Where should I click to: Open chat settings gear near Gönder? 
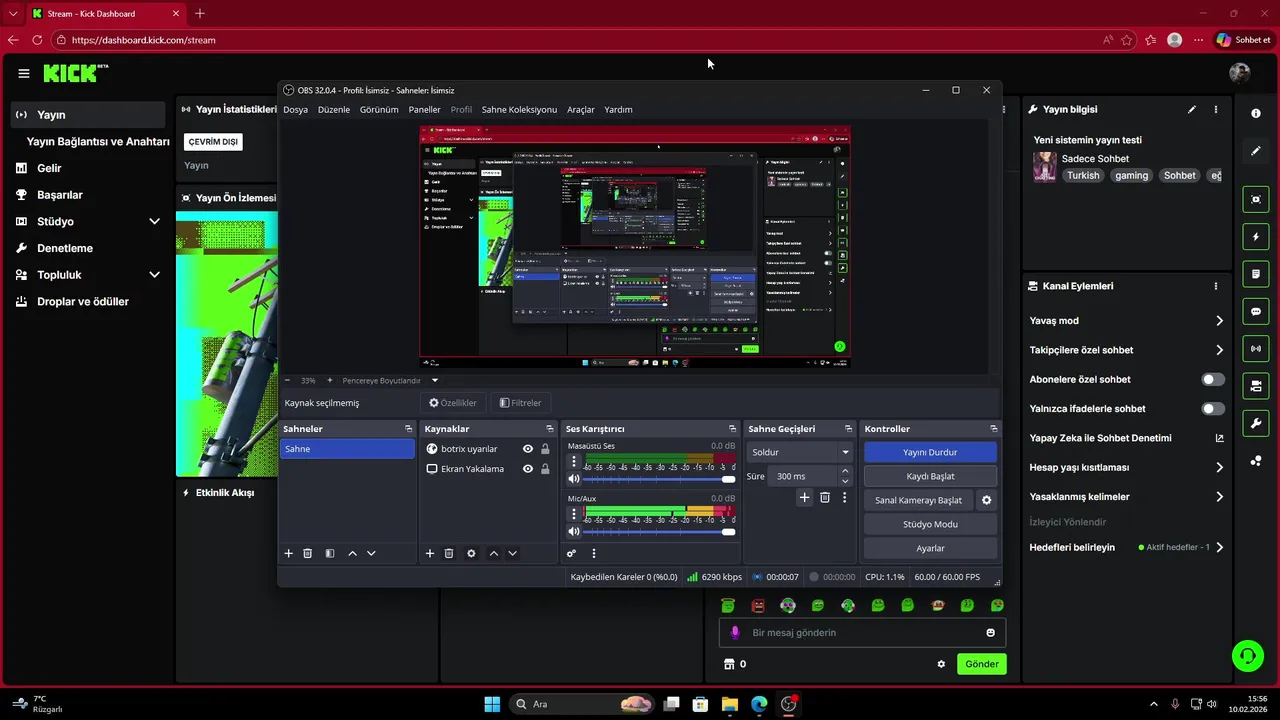[941, 664]
